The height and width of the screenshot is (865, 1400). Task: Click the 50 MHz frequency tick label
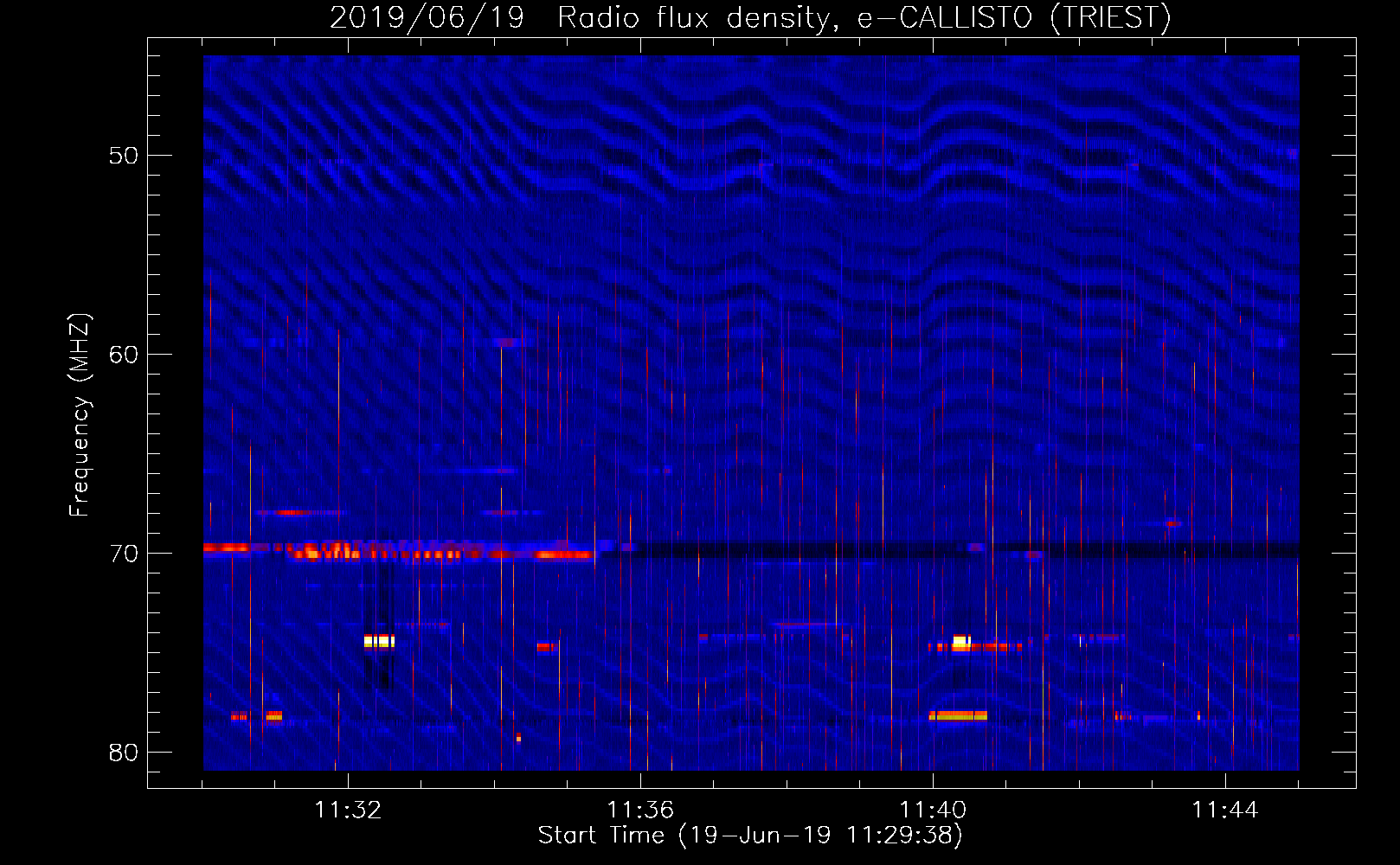pos(124,156)
